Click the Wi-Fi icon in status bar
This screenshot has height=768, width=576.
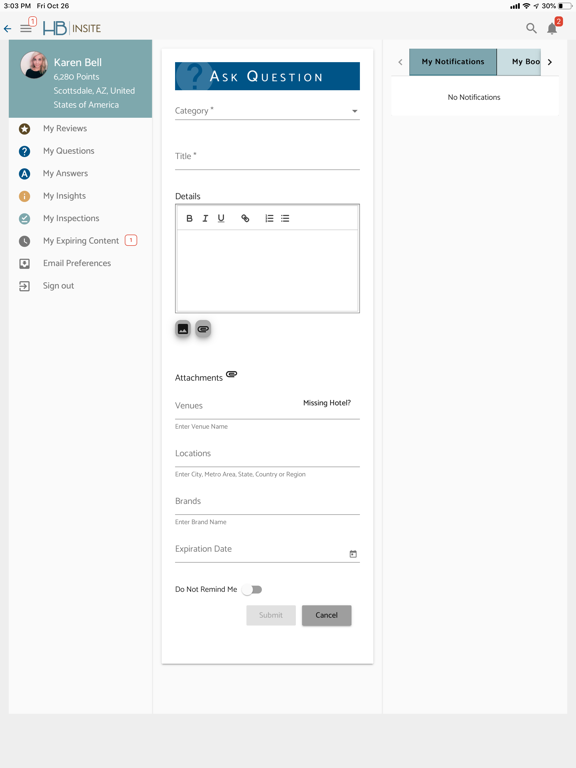coord(527,6)
